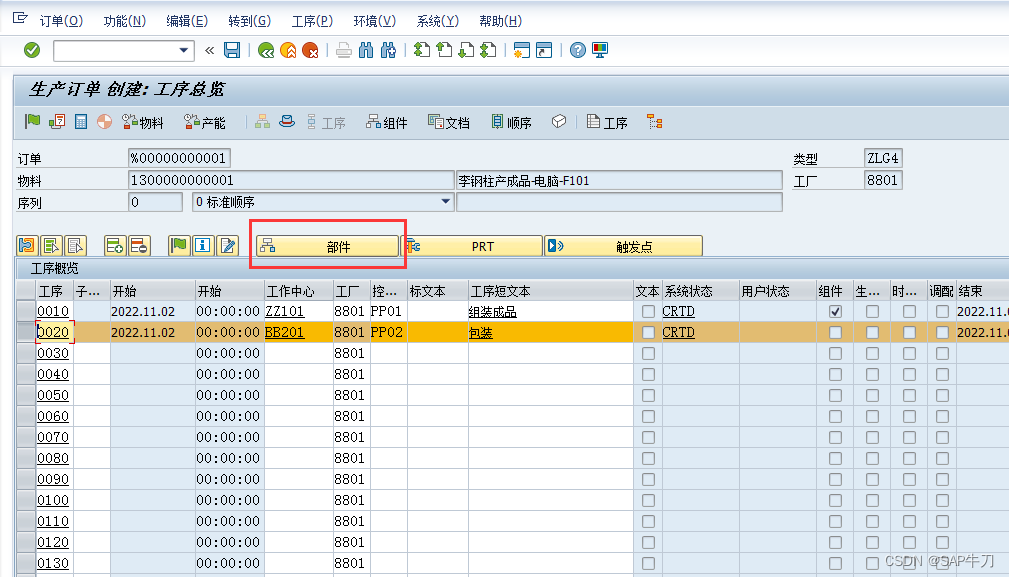Click the Last Page icon
This screenshot has height=577, width=1009.
(488, 50)
